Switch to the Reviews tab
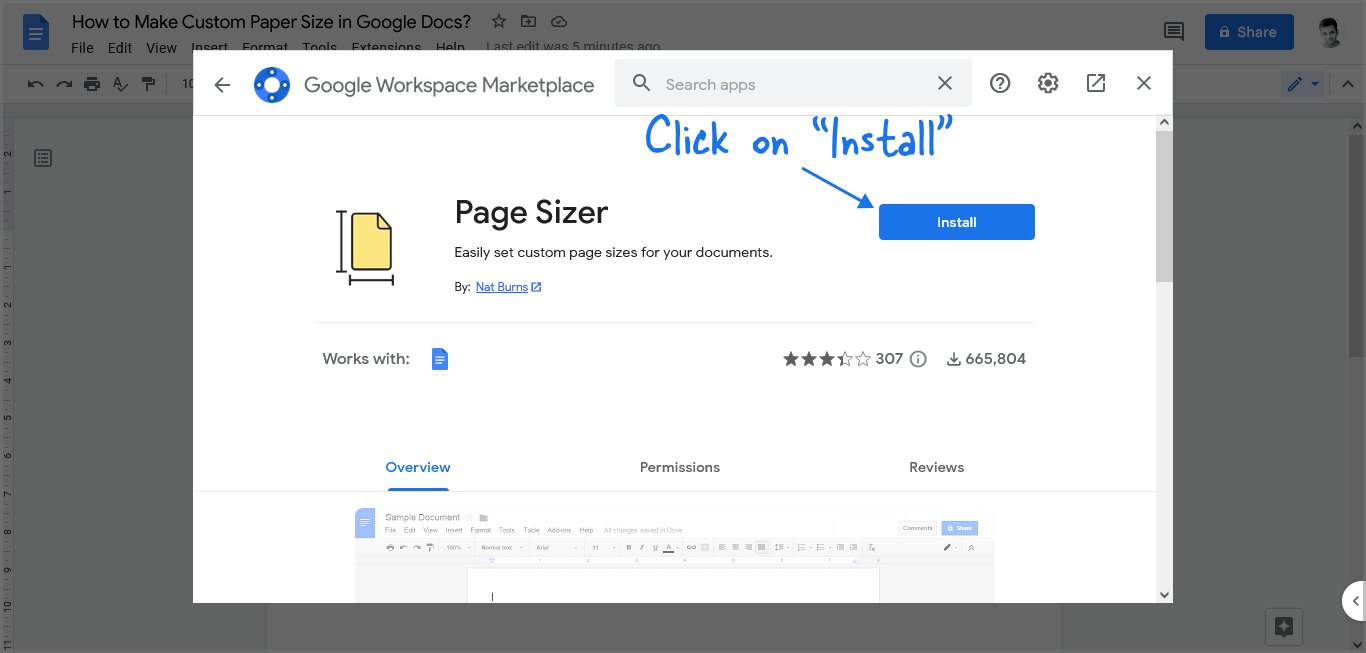This screenshot has height=653, width=1366. coord(936,467)
